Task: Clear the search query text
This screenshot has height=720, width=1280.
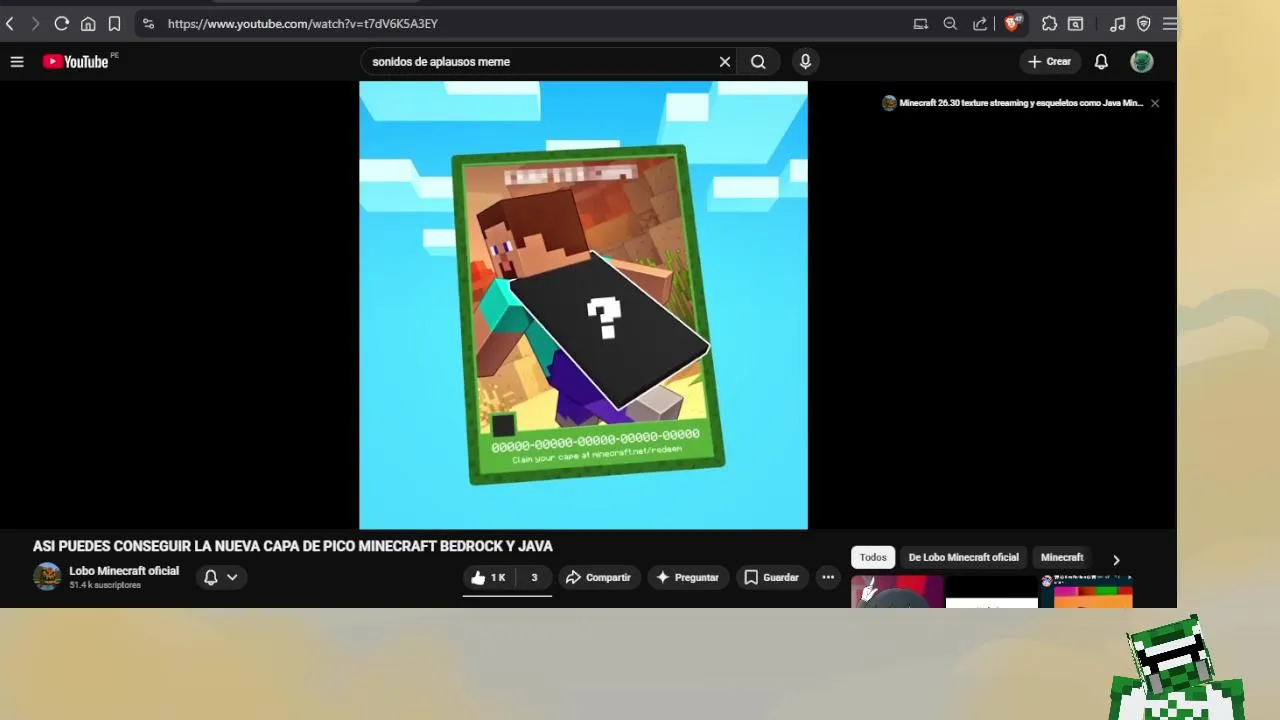Action: coord(725,62)
